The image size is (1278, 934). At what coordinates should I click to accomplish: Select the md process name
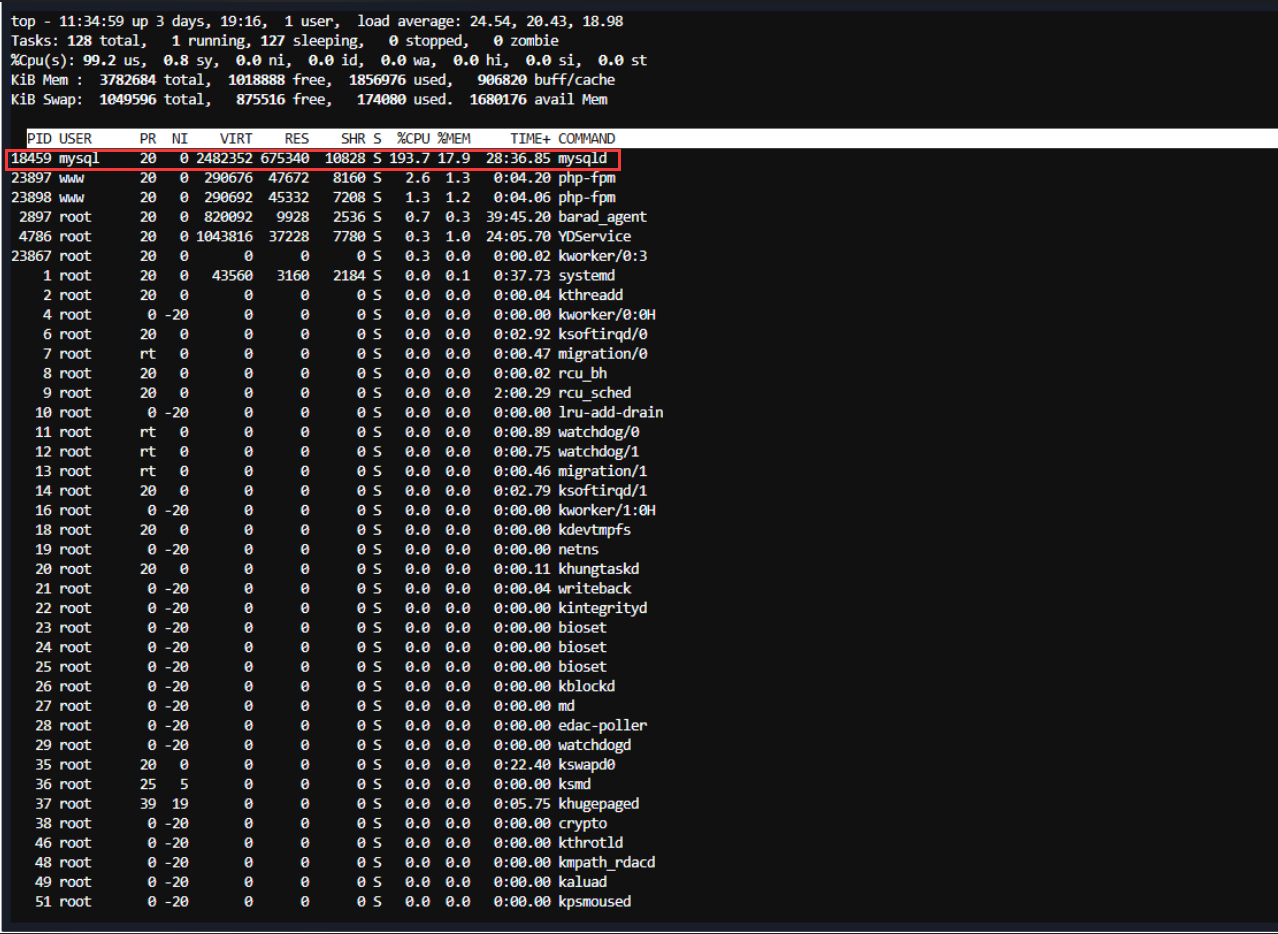pos(566,706)
